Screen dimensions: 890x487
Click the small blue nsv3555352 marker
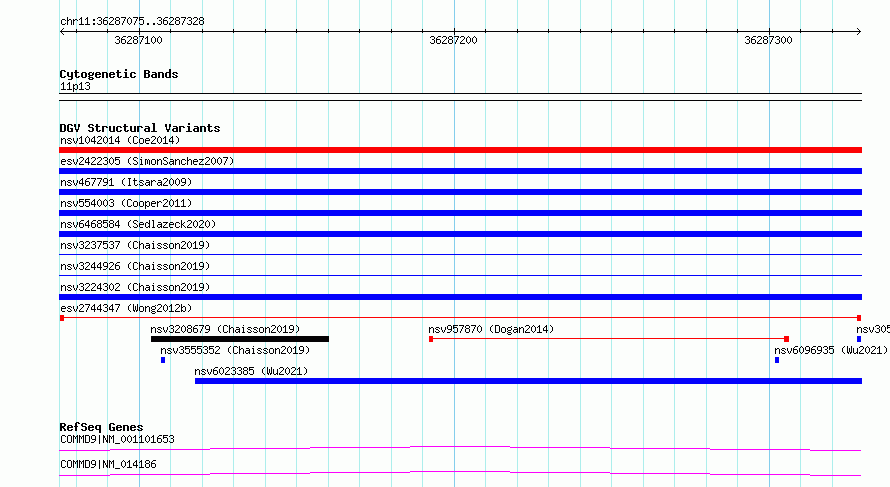[163, 360]
